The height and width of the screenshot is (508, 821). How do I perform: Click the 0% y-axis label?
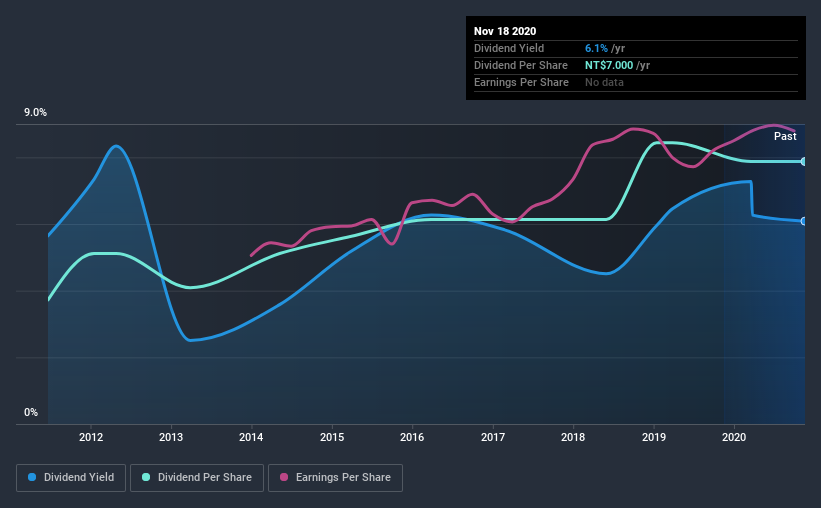pos(31,413)
